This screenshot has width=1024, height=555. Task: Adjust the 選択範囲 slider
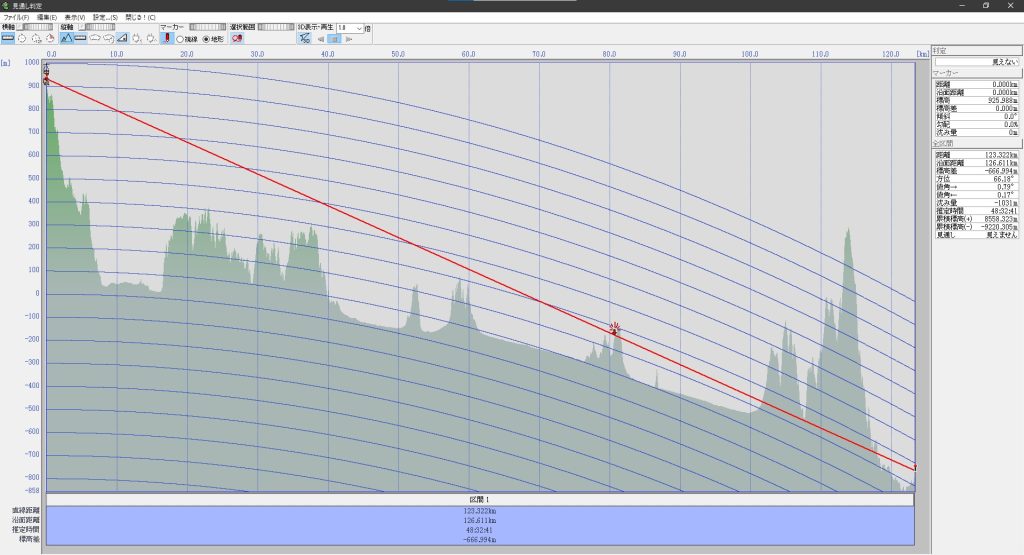pyautogui.click(x=276, y=27)
